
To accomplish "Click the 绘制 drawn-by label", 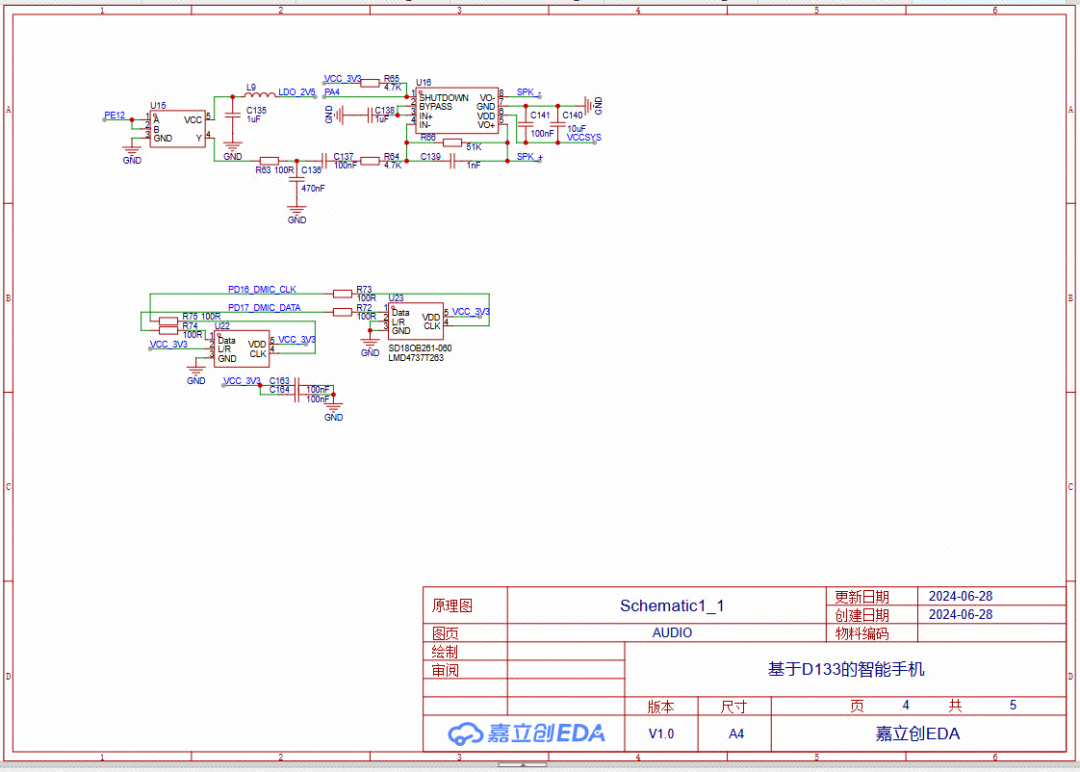I will (445, 651).
